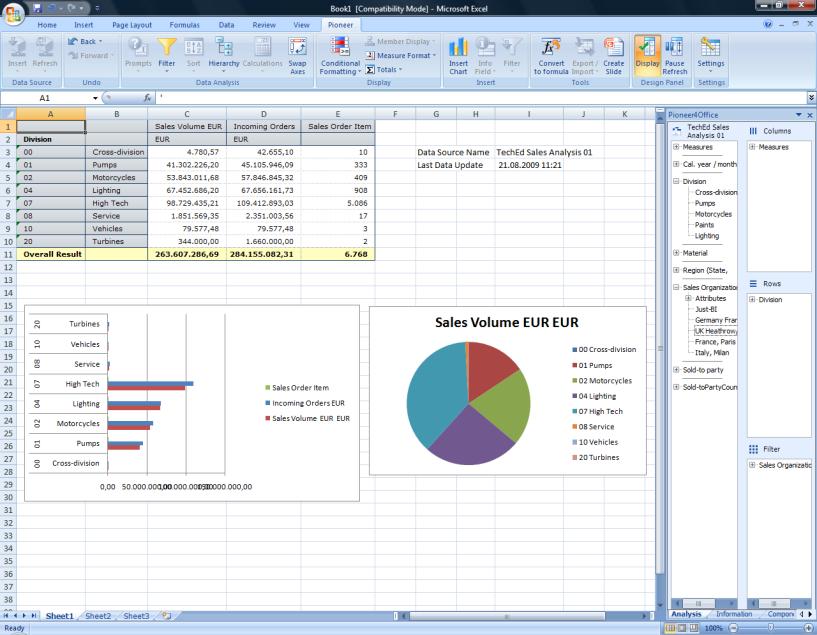Switch to Normal view in status bar
This screenshot has width=817, height=635.
click(x=671, y=628)
